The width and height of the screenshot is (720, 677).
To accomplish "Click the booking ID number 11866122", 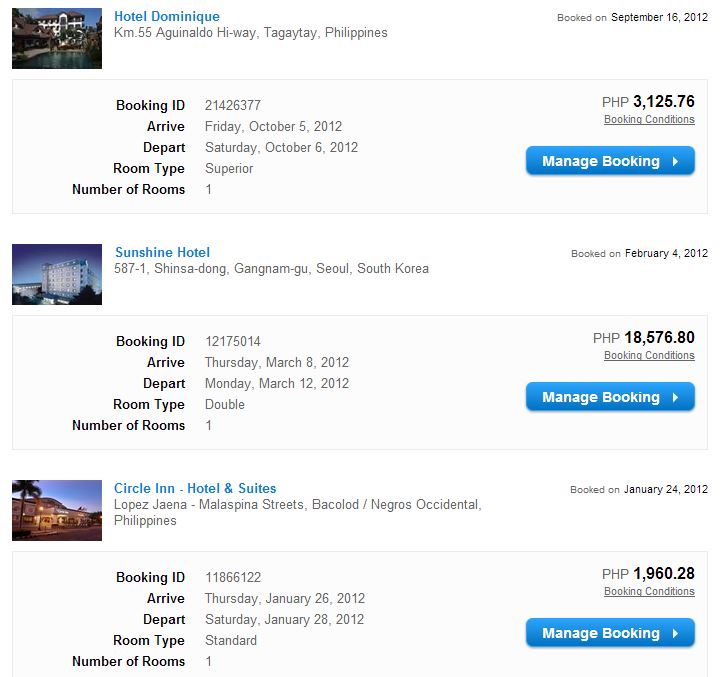I will [233, 577].
